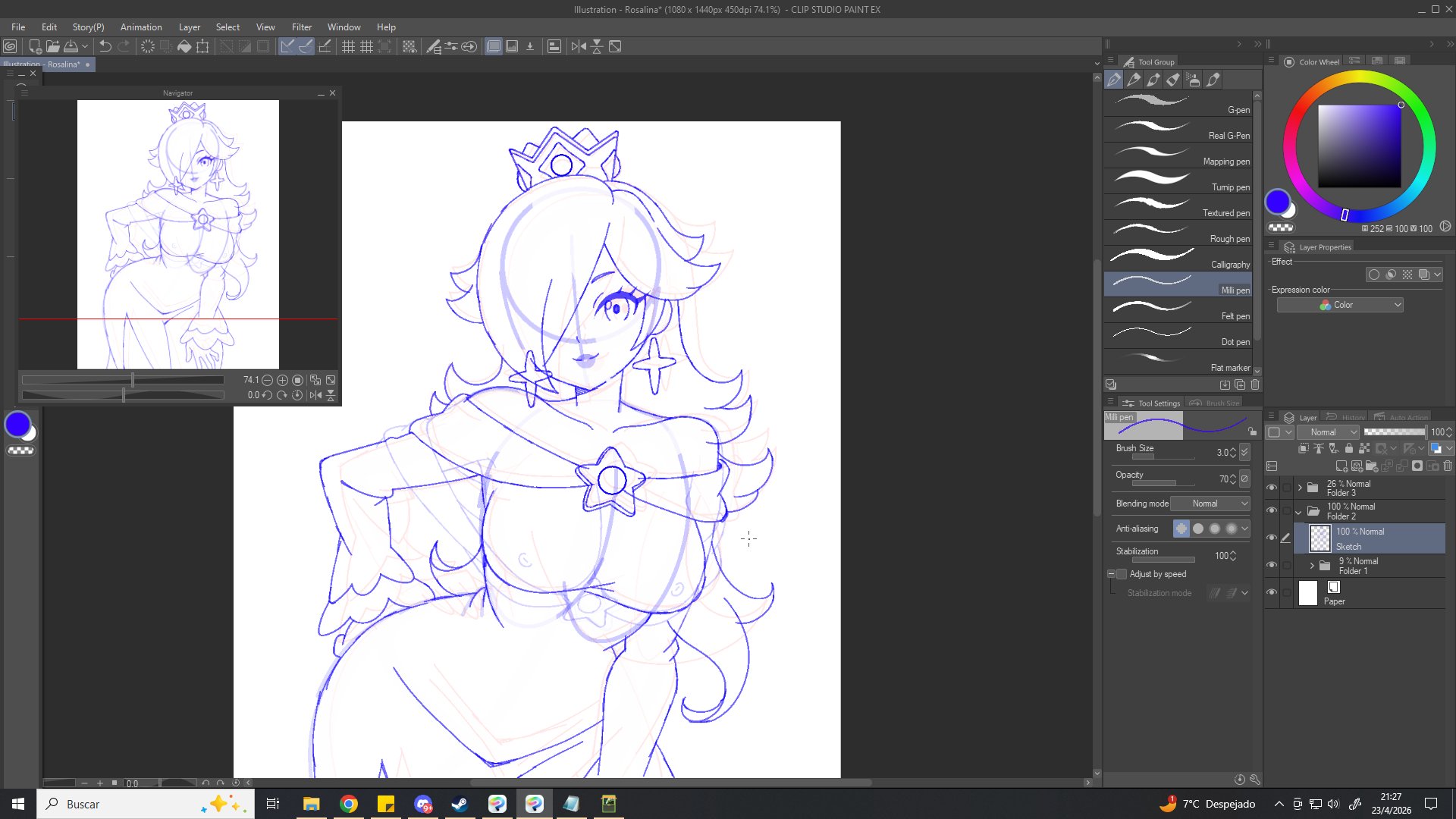Screen dimensions: 1456x819
Task: Click the Undo arrow in the toolbar
Action: 105,47
